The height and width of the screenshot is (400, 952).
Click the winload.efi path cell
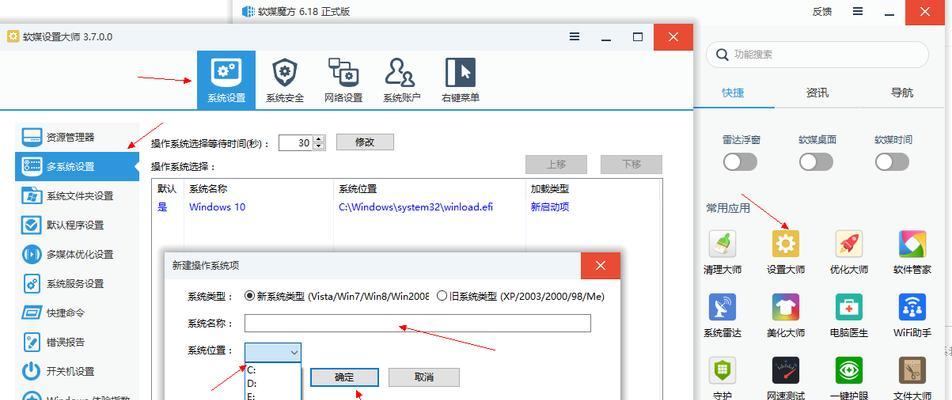tap(416, 207)
